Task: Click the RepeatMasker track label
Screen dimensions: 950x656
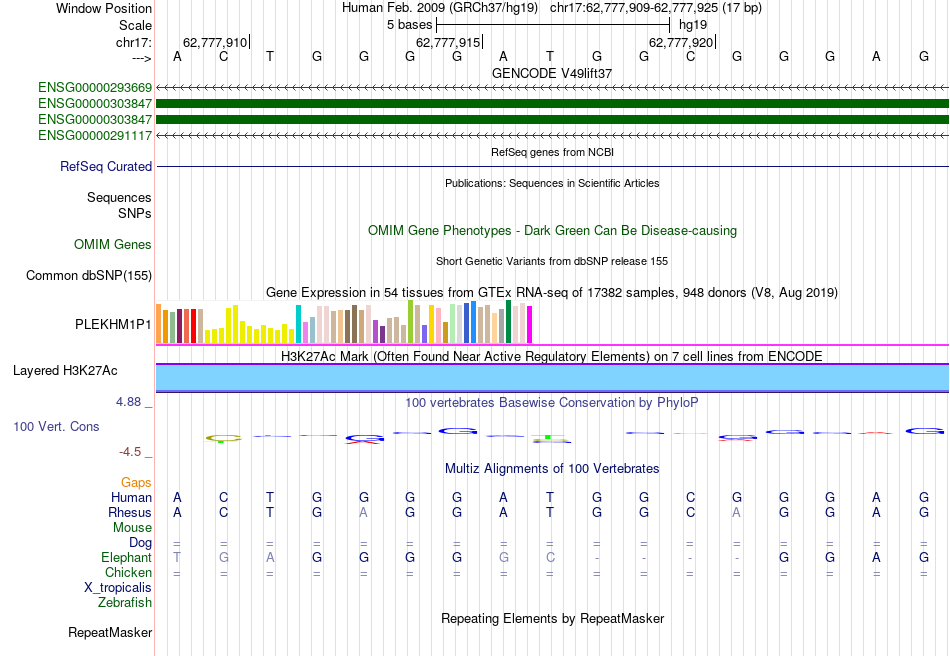Action: click(110, 632)
